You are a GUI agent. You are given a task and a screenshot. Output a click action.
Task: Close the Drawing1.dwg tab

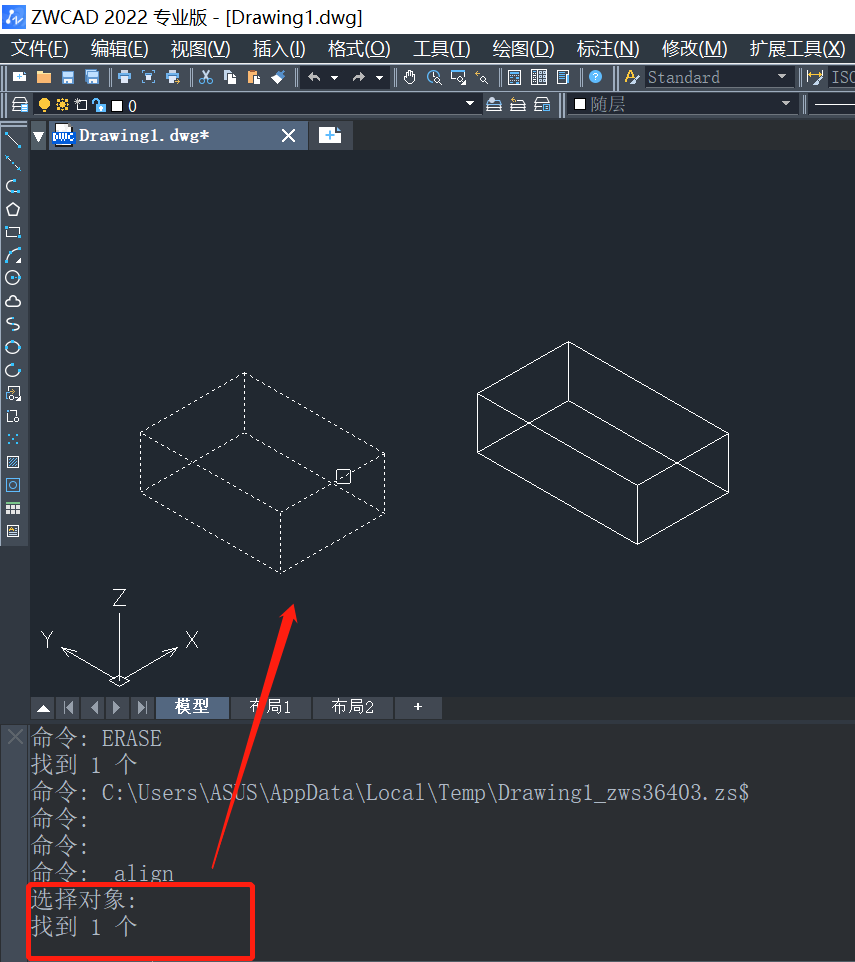click(x=288, y=136)
